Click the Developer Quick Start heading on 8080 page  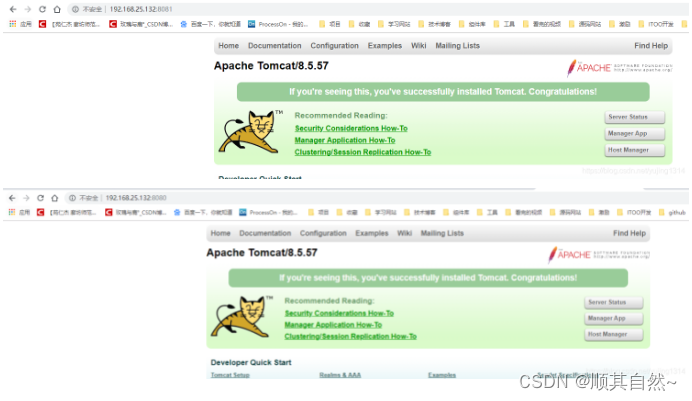[251, 362]
